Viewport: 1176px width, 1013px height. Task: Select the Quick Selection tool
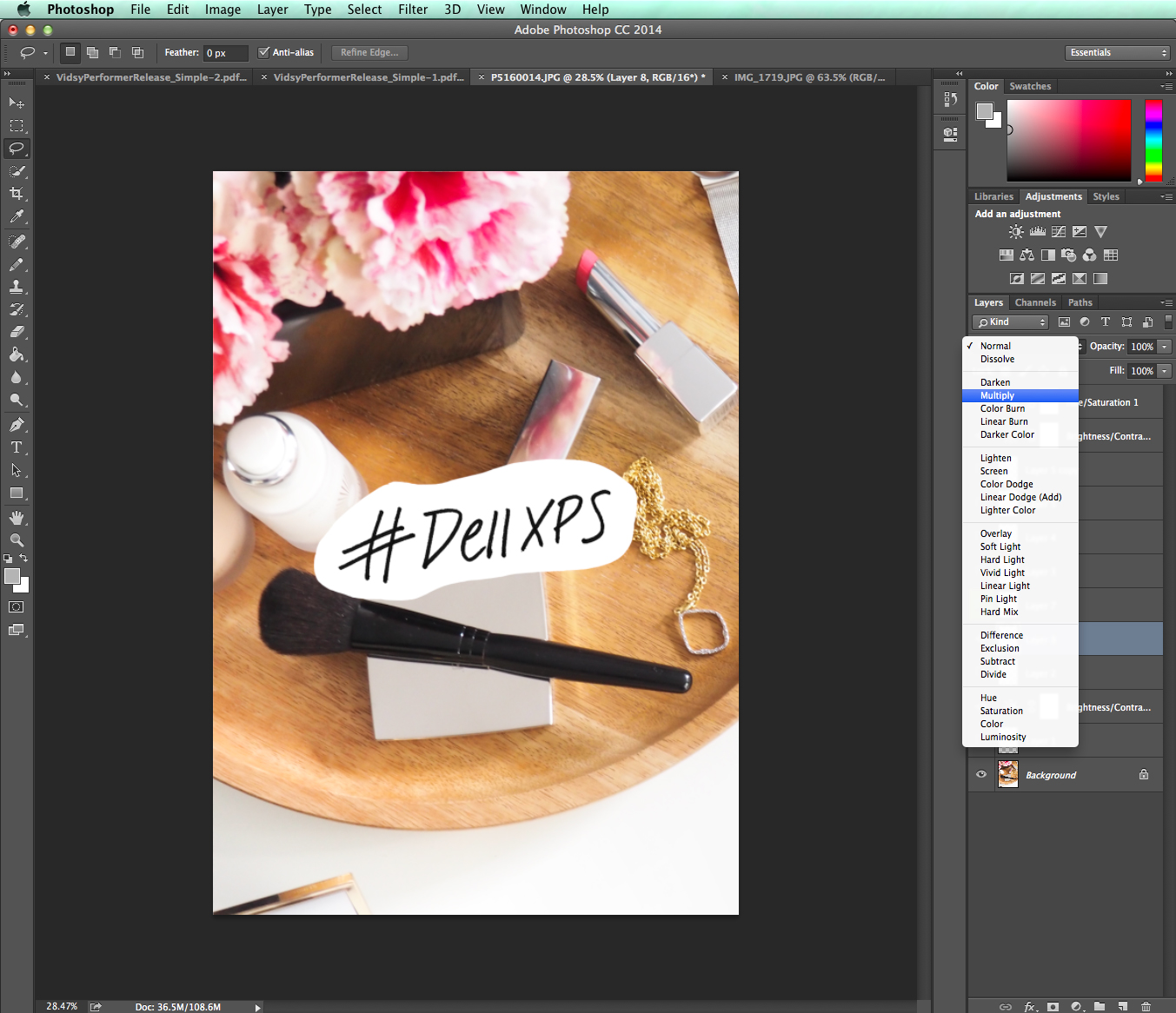point(17,171)
